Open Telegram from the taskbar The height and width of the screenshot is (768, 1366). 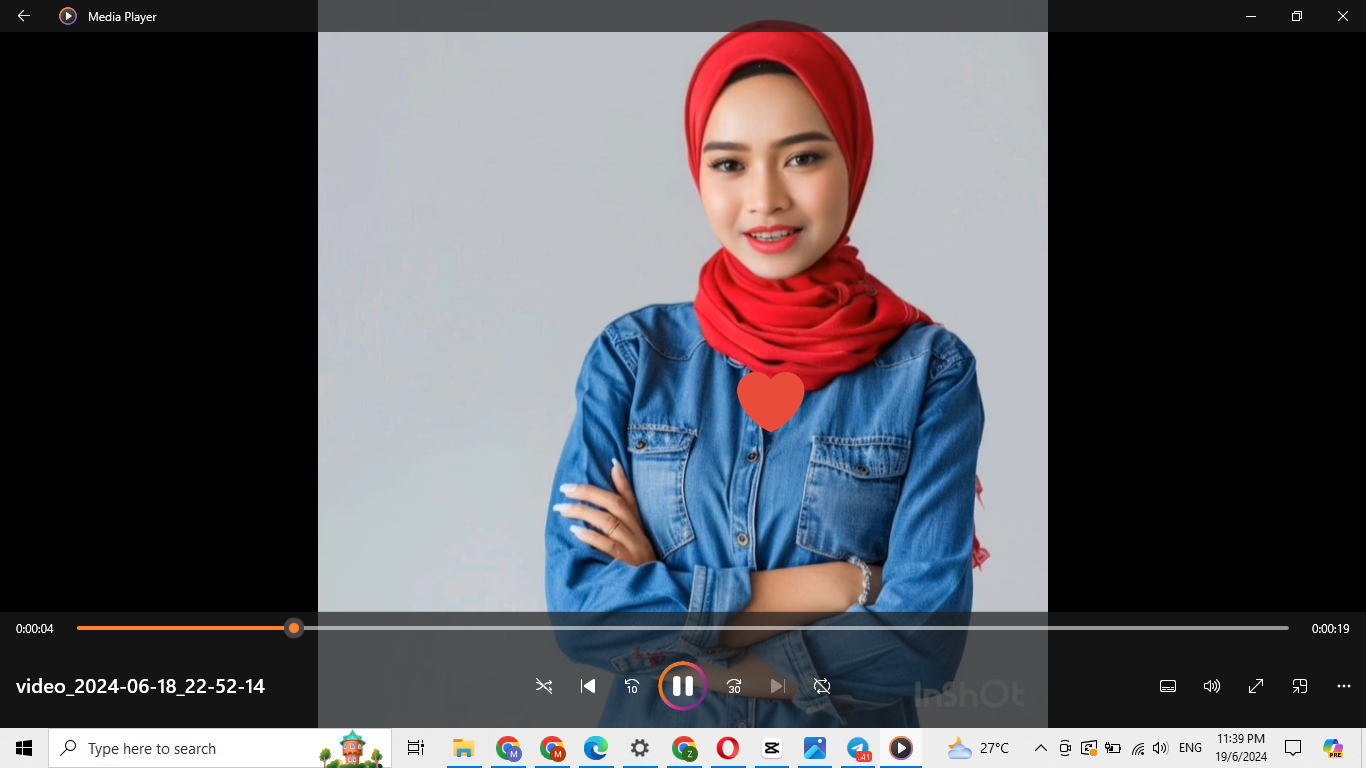[x=859, y=748]
